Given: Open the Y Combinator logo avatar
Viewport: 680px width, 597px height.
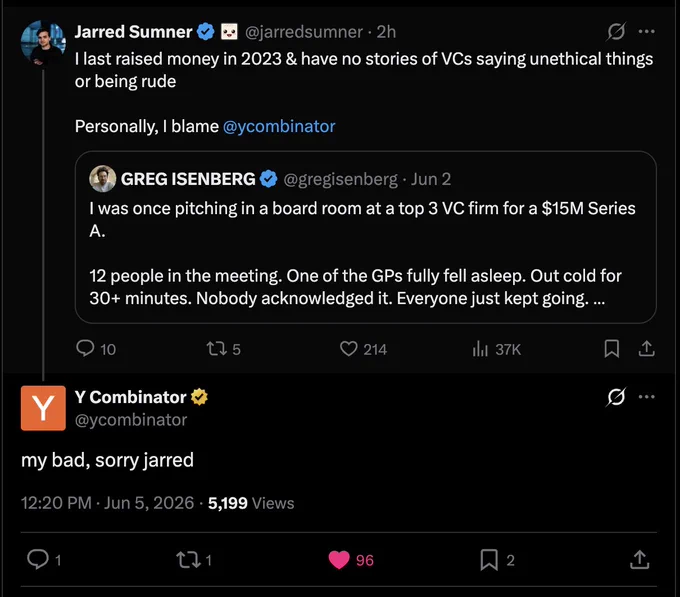Looking at the screenshot, I should (43, 408).
